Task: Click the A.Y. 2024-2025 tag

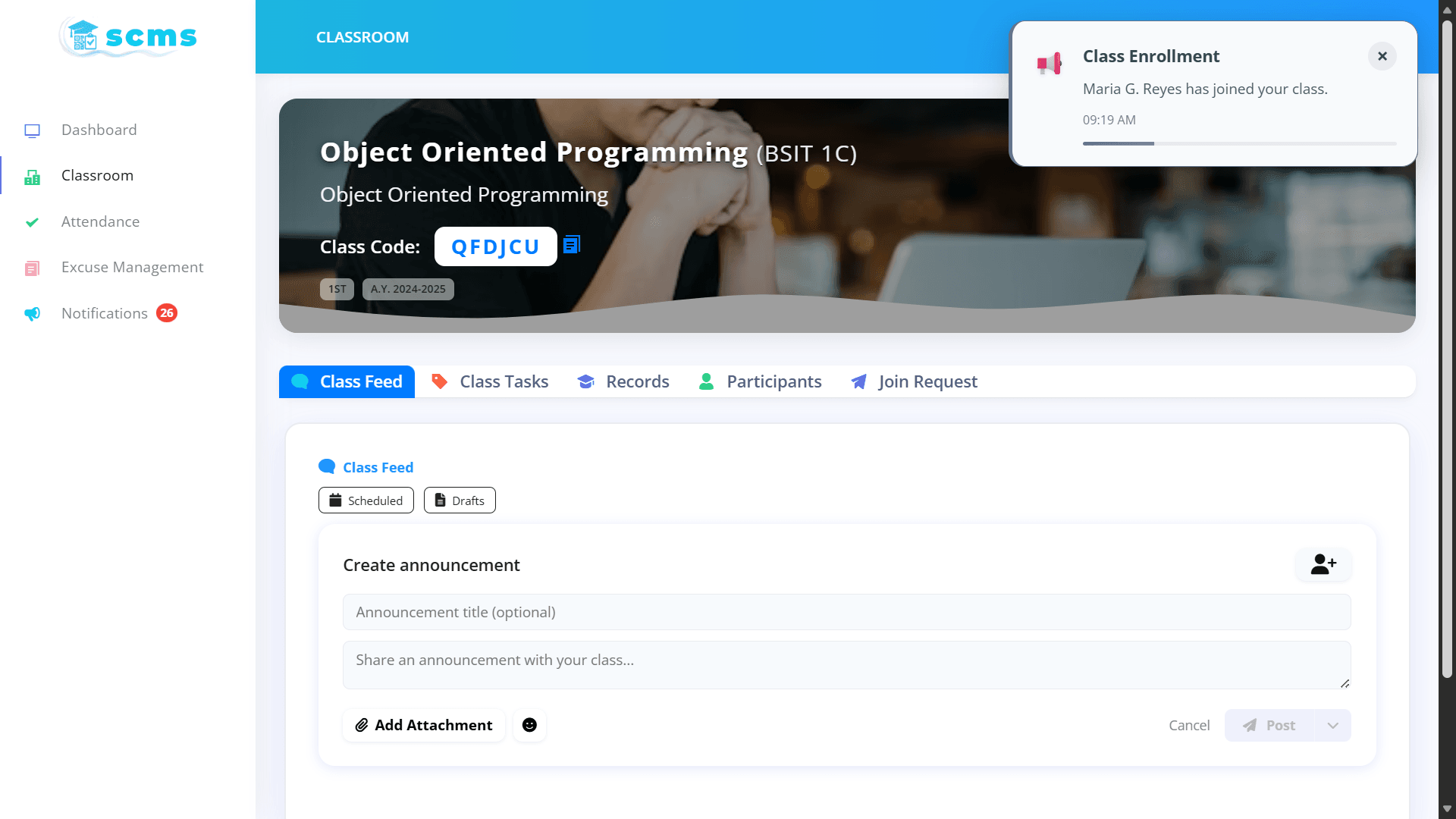Action: tap(408, 289)
